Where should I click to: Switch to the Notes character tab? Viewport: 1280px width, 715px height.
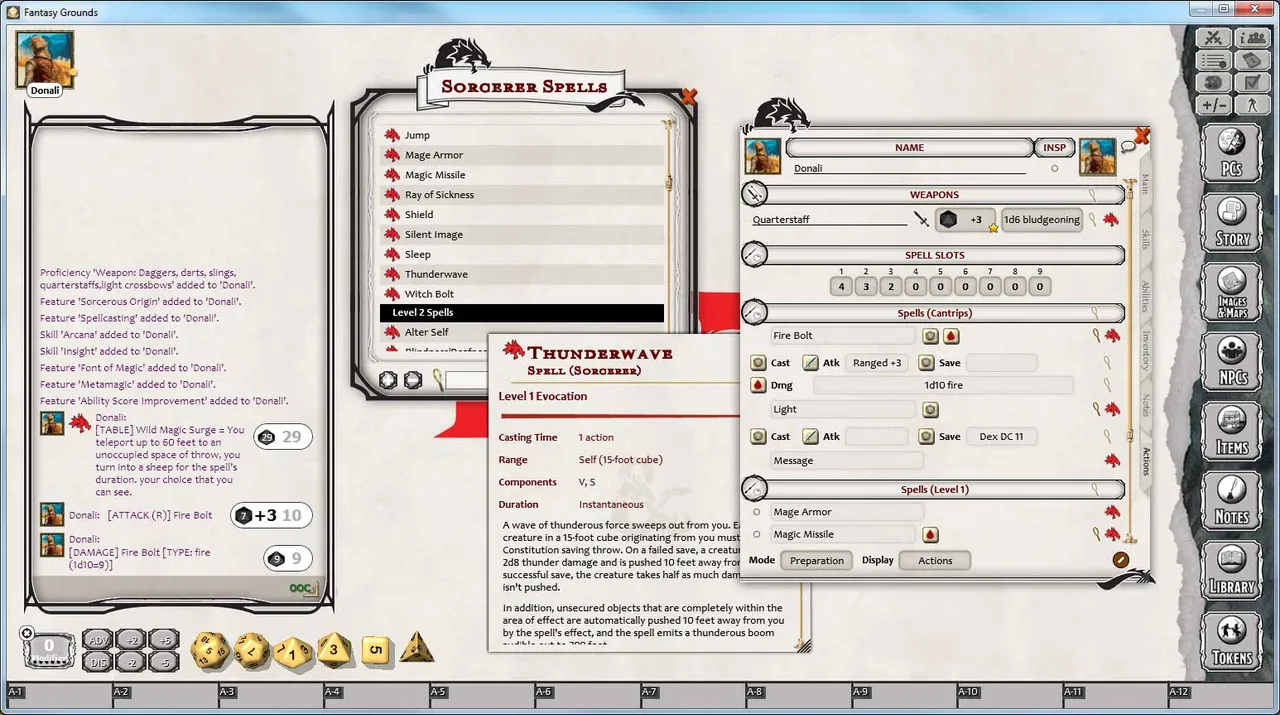coord(1145,405)
